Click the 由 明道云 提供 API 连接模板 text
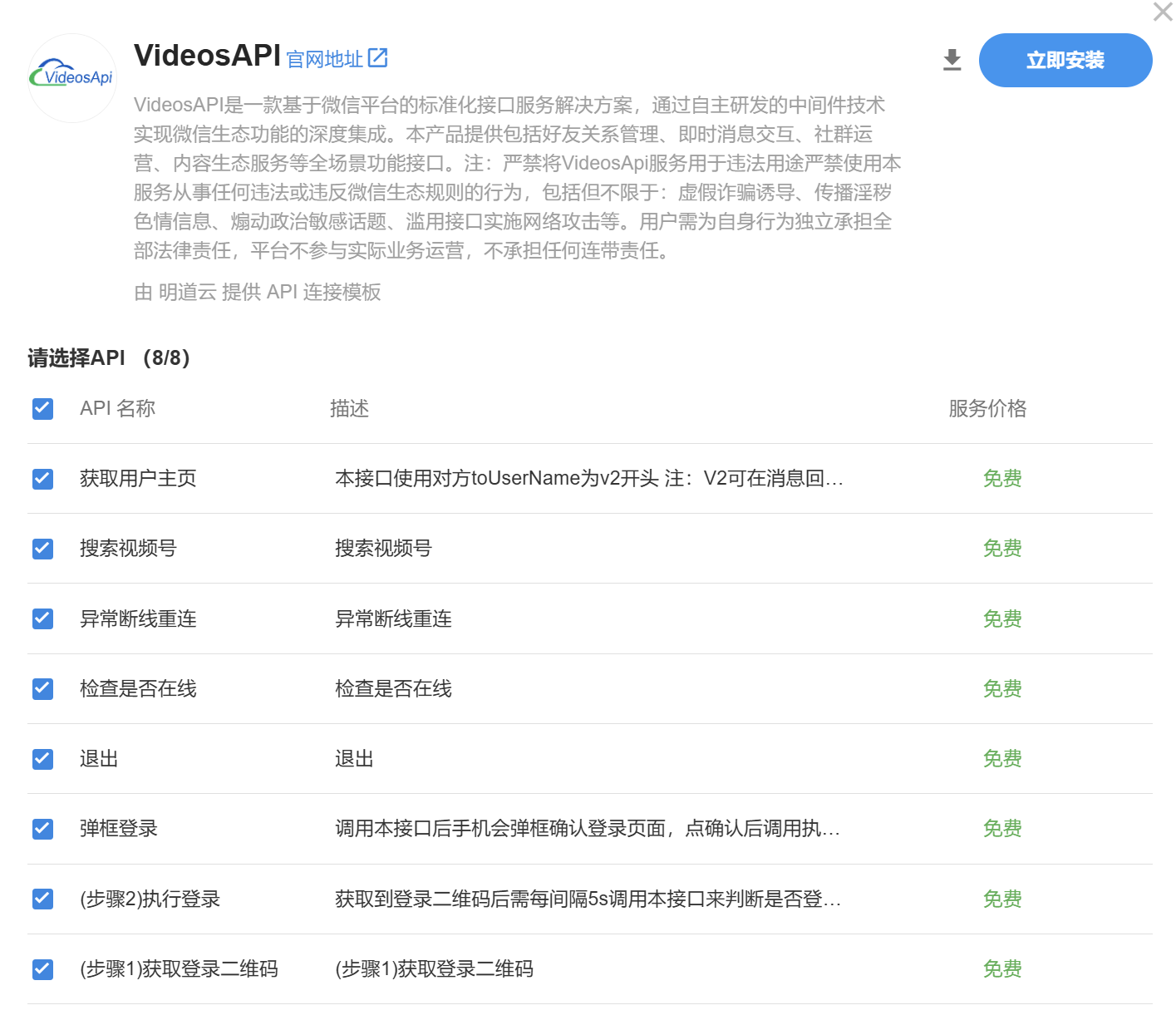Viewport: 1176px width, 1020px height. click(258, 292)
